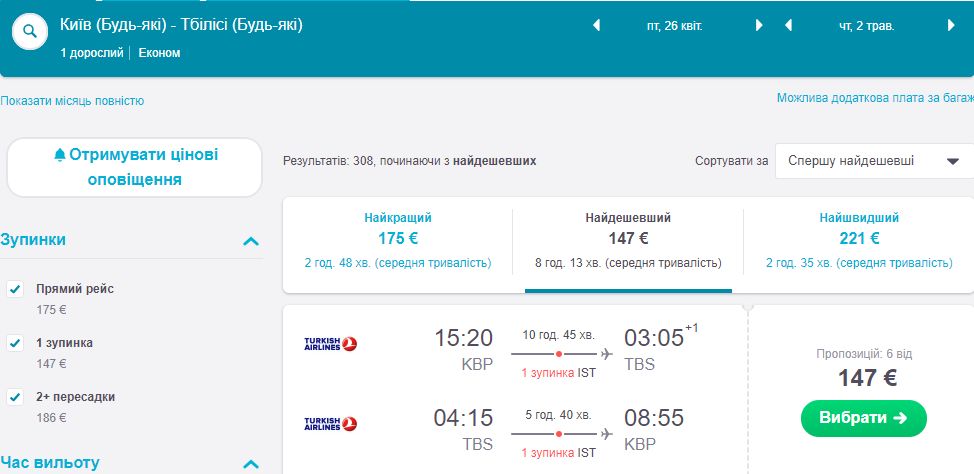
Task: Uncheck the 2+ пересадки checkbox
Action: (15, 397)
